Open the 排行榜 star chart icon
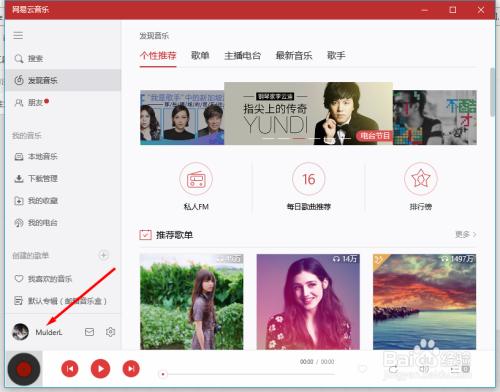The height and width of the screenshot is (392, 500). (x=421, y=179)
